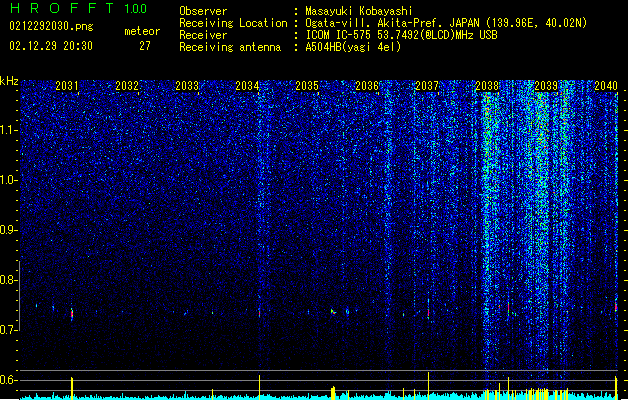Image resolution: width=629 pixels, height=400 pixels.
Task: Click the 2035 time marker
Action: coord(307,86)
